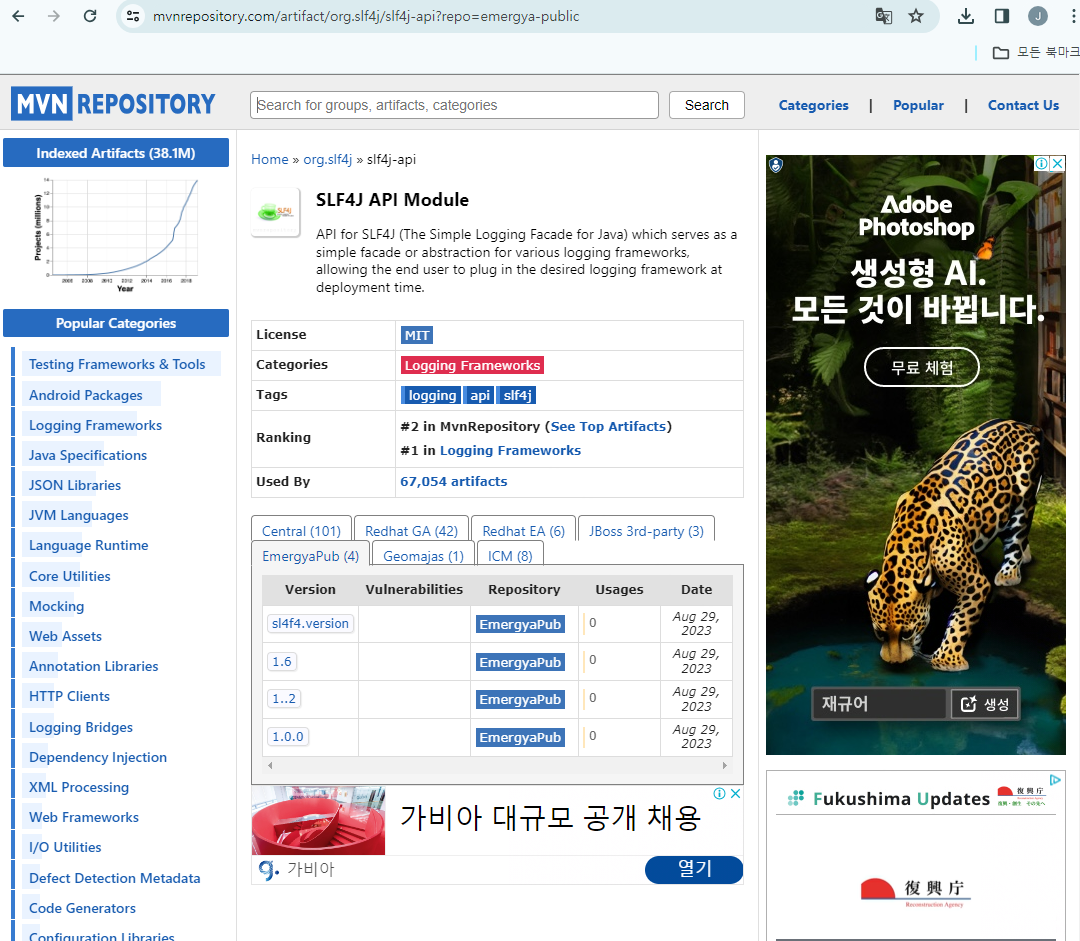The width and height of the screenshot is (1080, 941).
Task: Click the Logging Frameworks category badge
Action: click(x=472, y=365)
